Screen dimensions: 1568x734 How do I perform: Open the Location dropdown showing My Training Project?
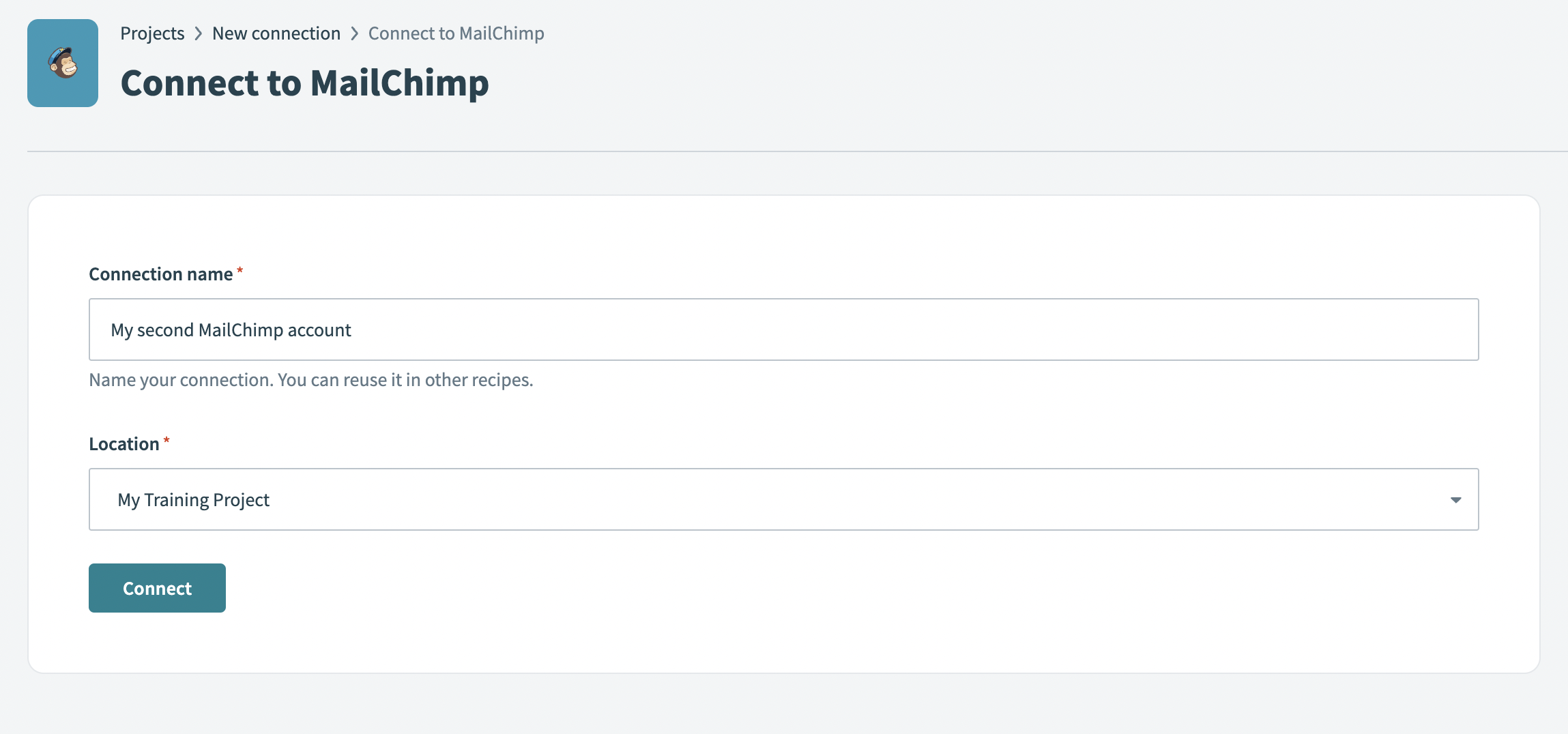(783, 499)
